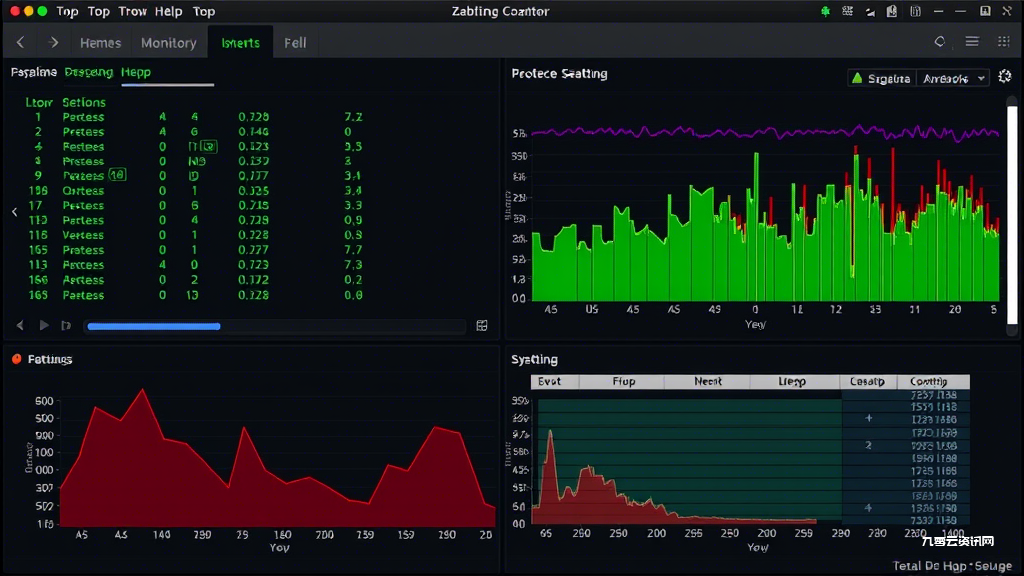Screen dimensions: 1024x576
Task: Click the value 0.715 in the table
Action: click(x=253, y=205)
